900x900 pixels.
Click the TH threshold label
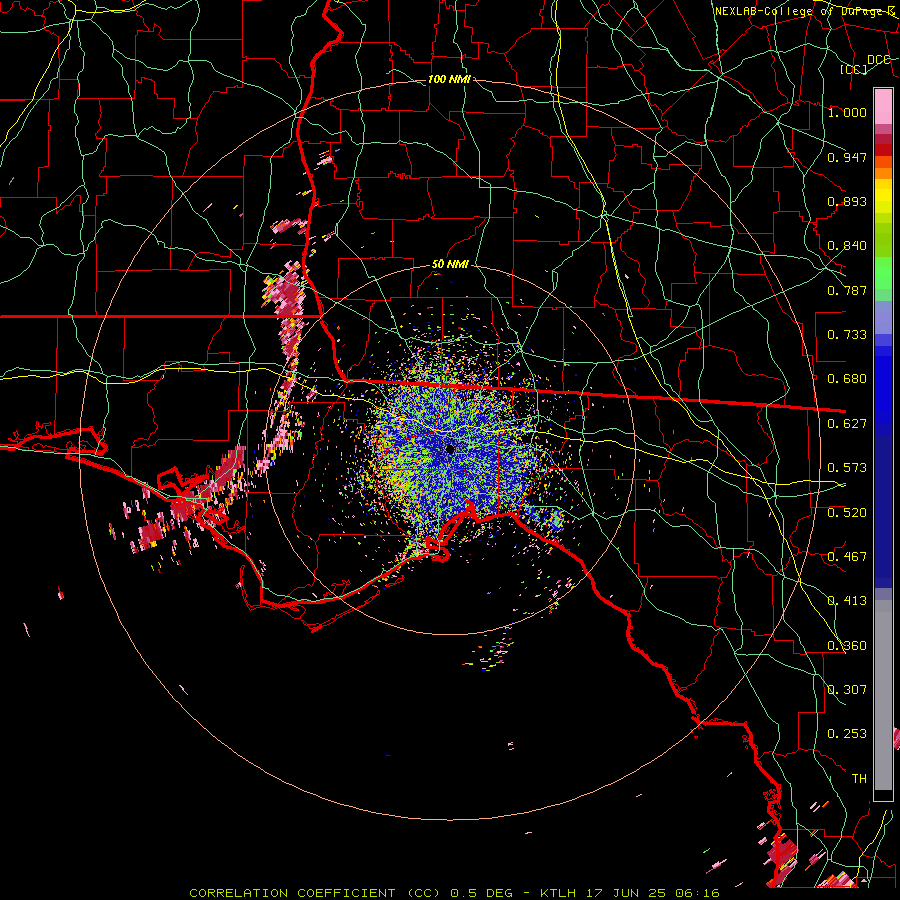859,779
